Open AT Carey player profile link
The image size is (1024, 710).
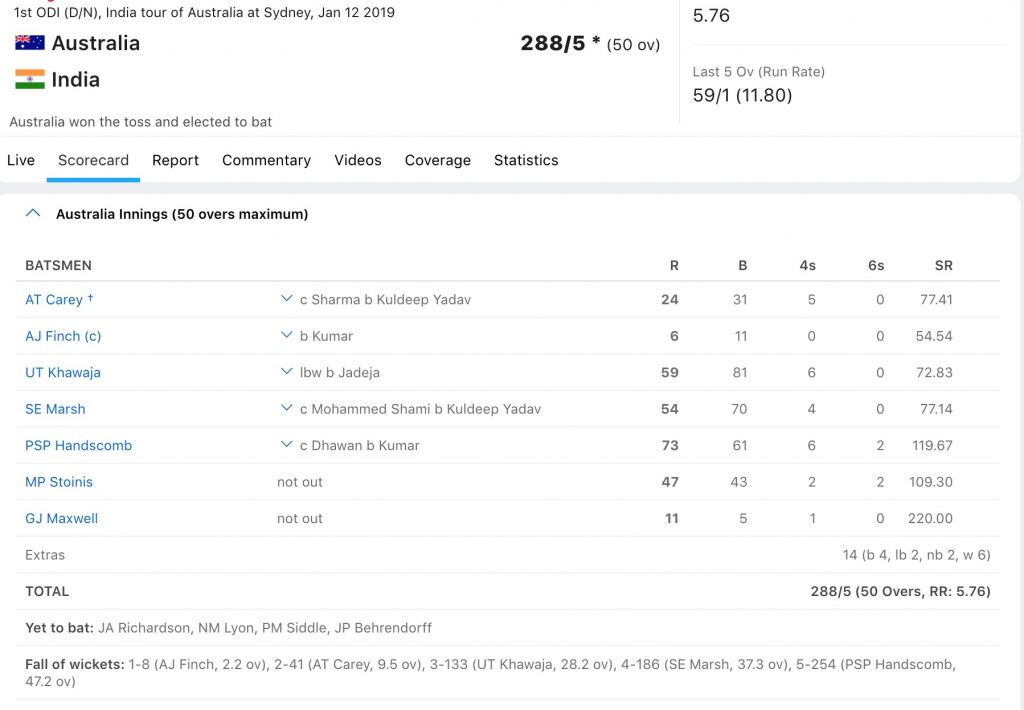pyautogui.click(x=54, y=300)
